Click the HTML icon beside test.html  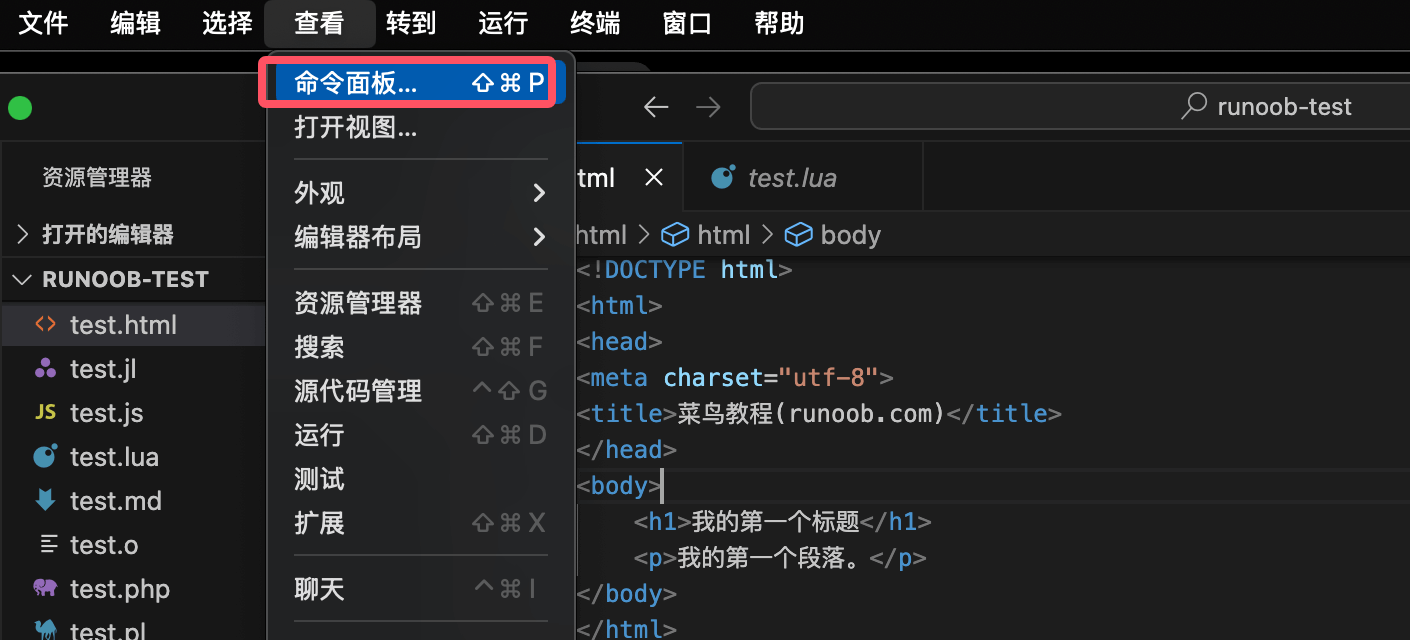click(x=45, y=325)
